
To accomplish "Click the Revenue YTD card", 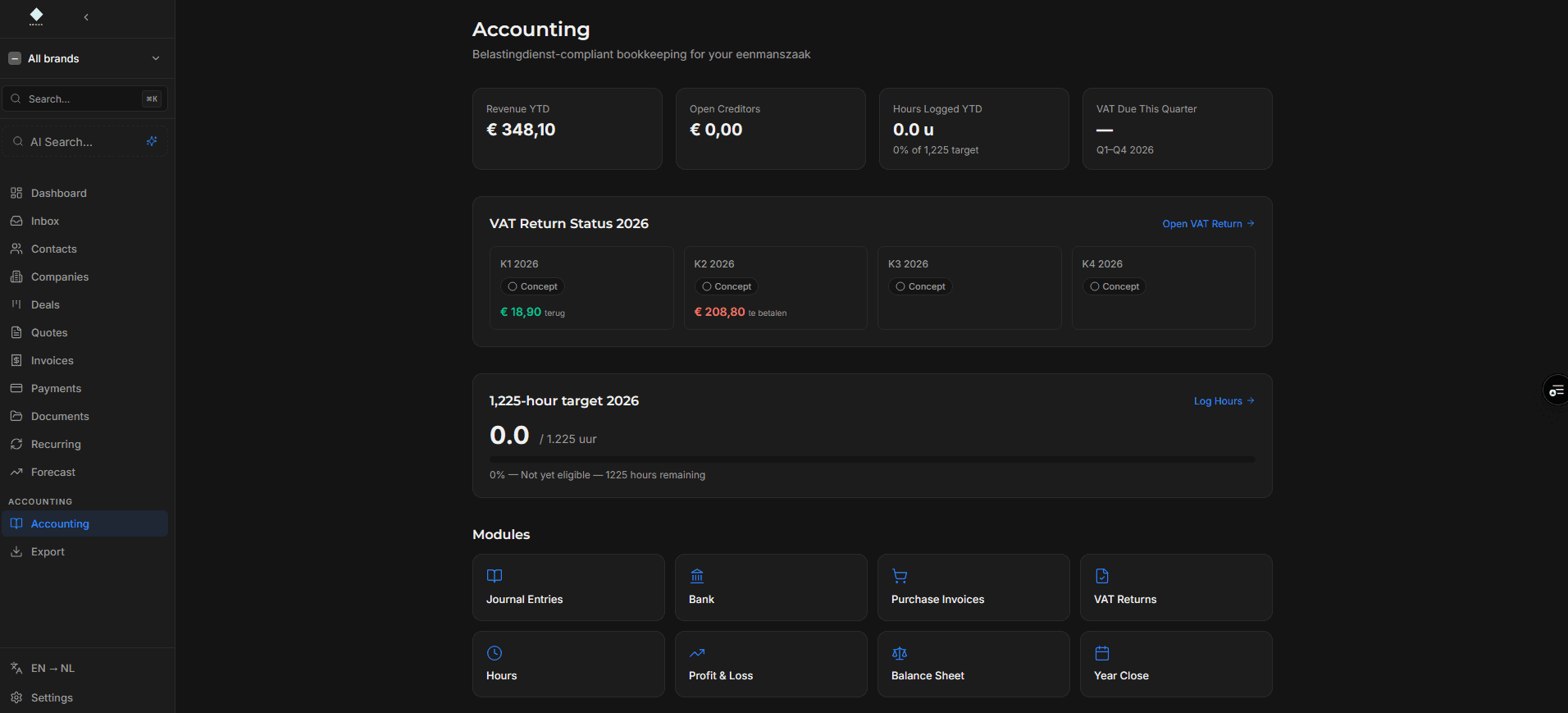I will 567,129.
